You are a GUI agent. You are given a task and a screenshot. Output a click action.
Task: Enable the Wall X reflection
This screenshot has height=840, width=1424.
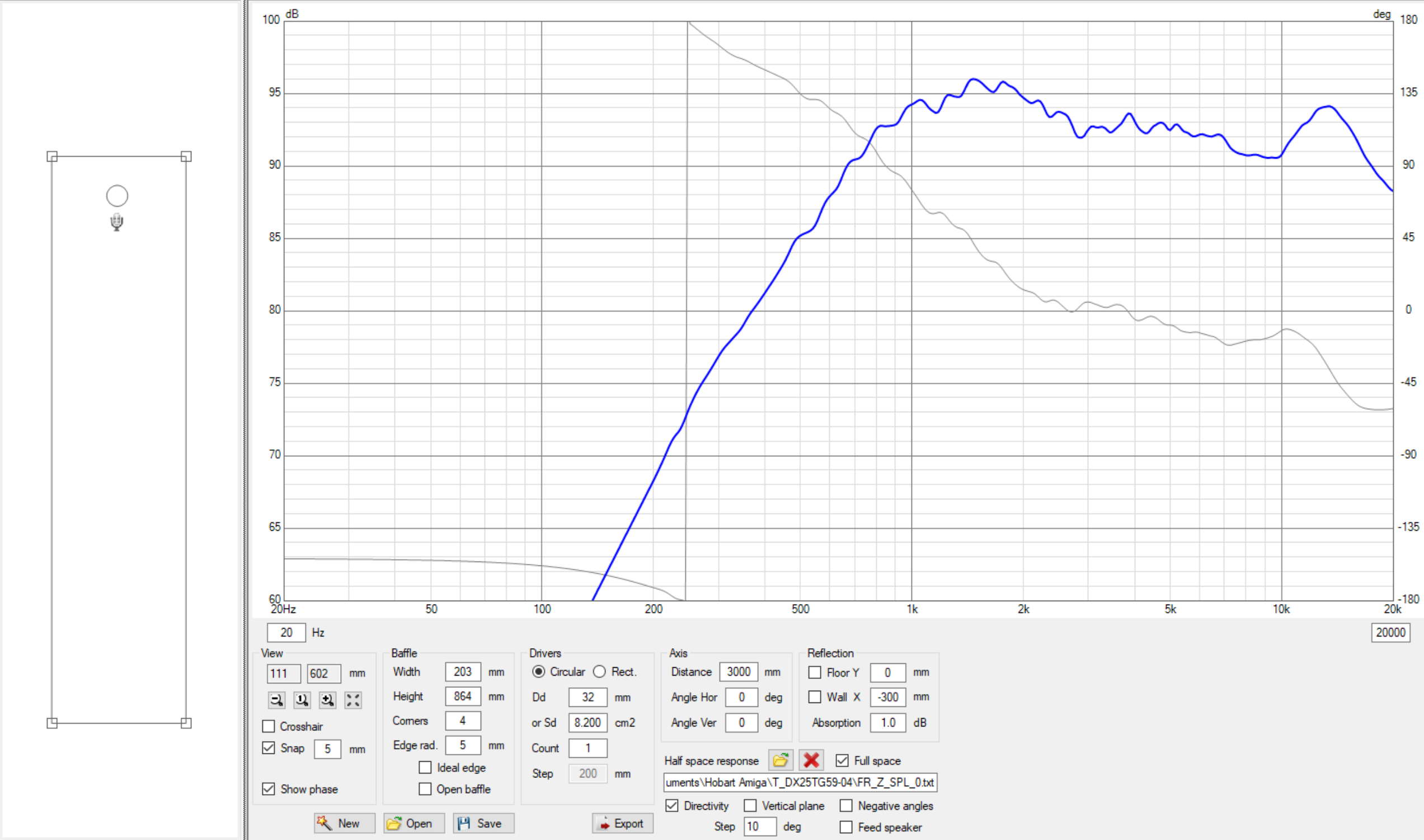(815, 697)
